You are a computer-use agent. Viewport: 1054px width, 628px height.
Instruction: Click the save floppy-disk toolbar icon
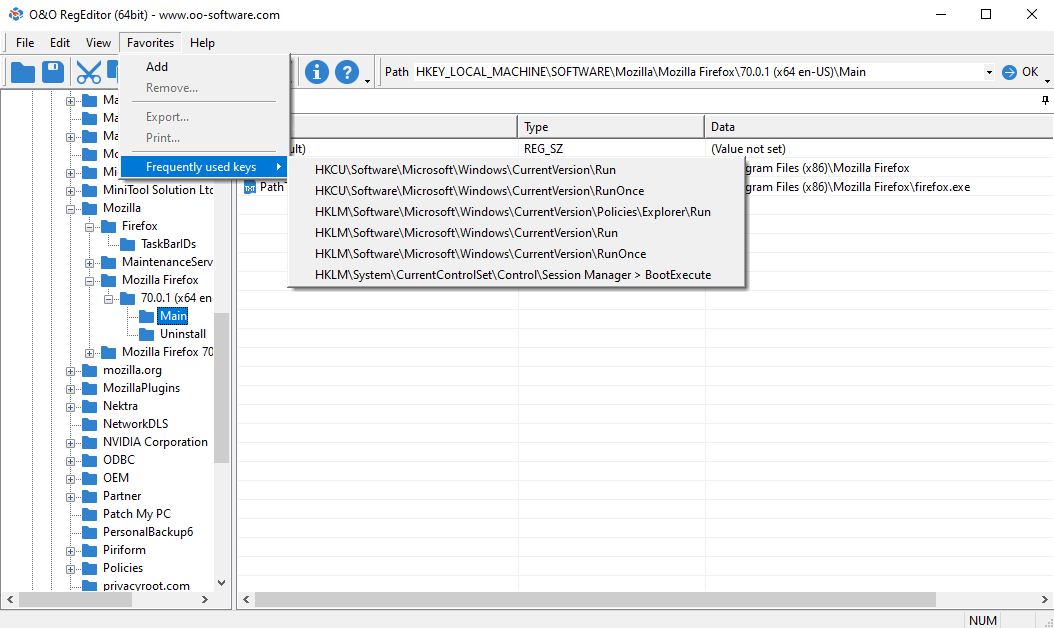pyautogui.click(x=53, y=72)
